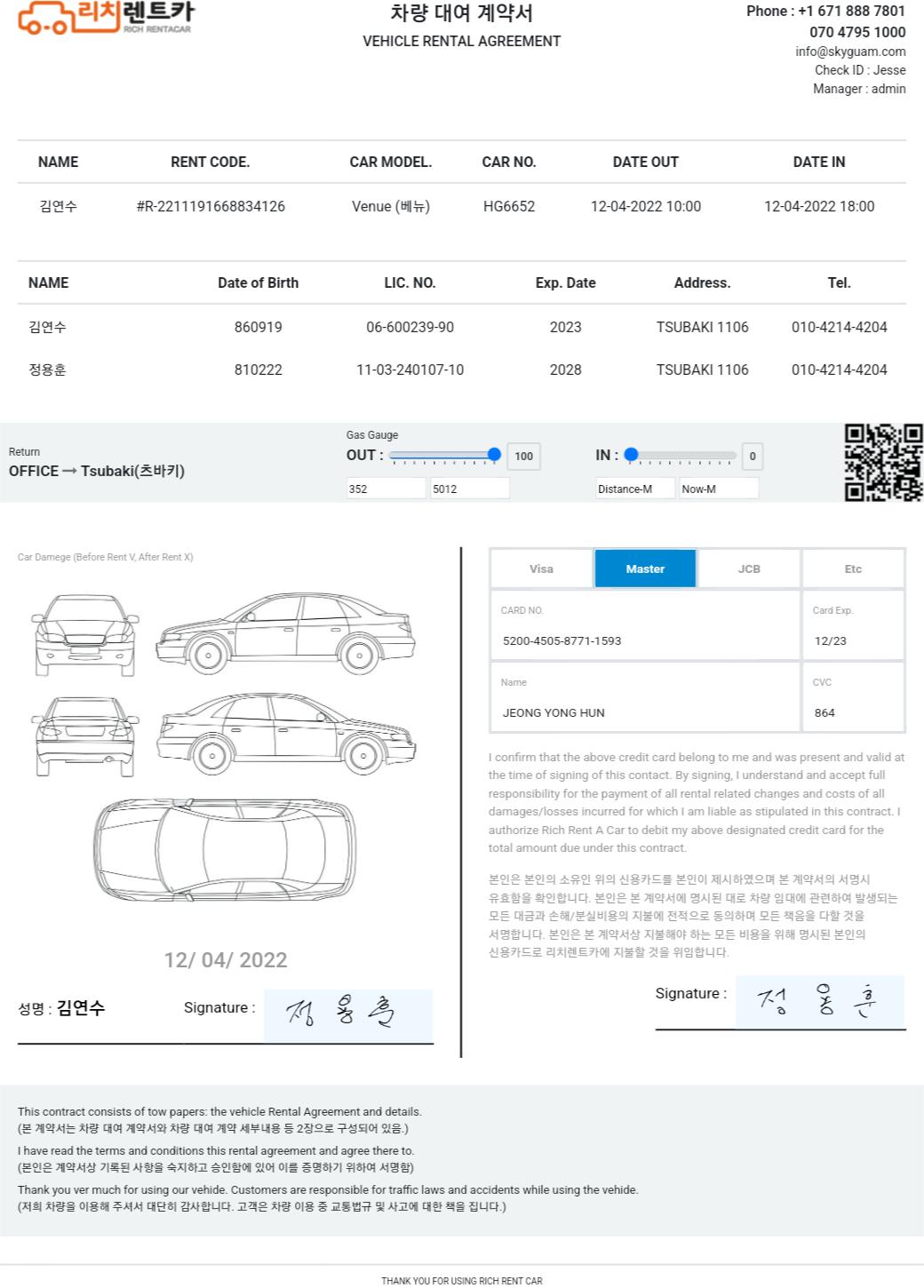Click the renter signature box
The height and width of the screenshot is (1288, 924).
[x=348, y=1014]
